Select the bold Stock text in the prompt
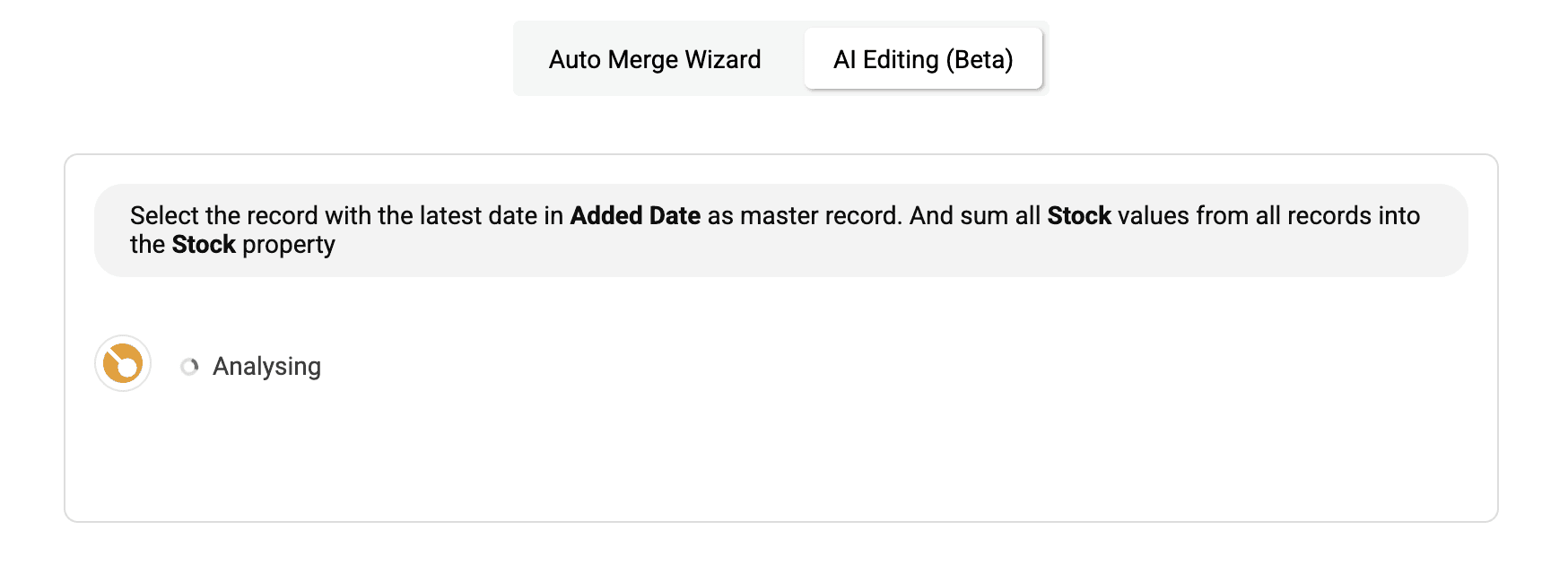1568x582 pixels. [x=1079, y=215]
